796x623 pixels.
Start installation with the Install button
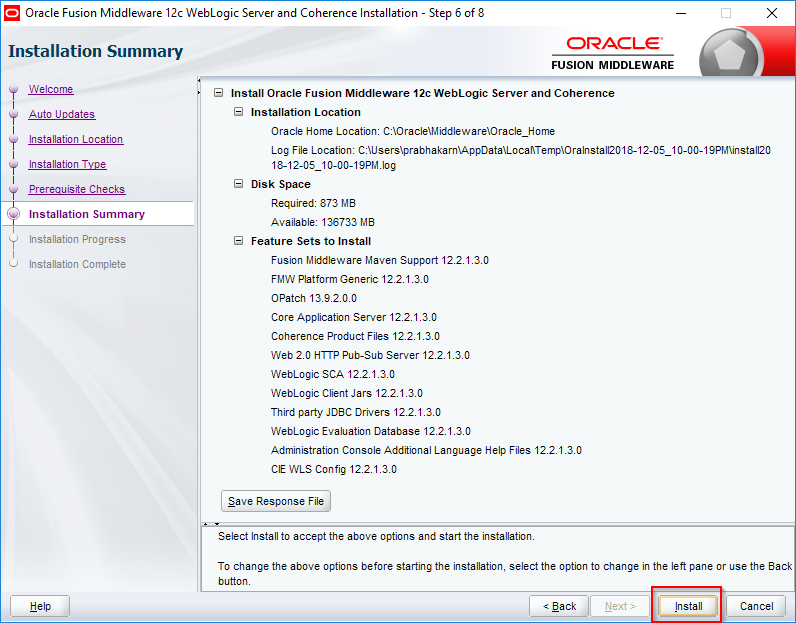tap(688, 606)
